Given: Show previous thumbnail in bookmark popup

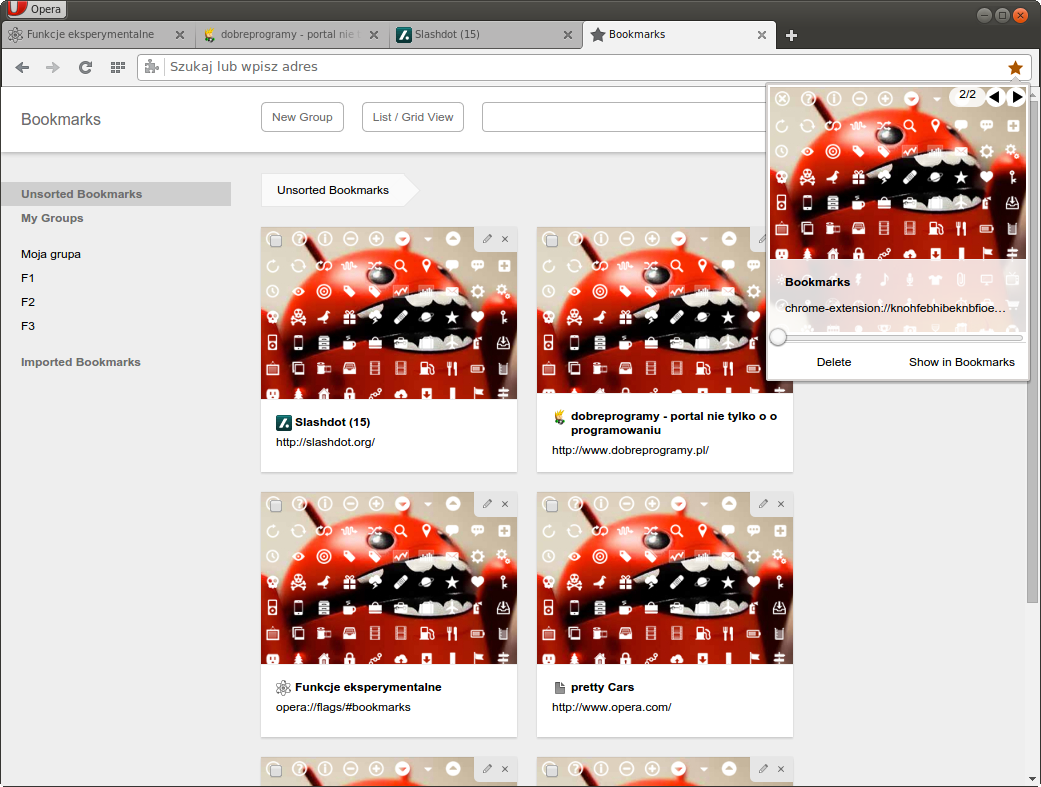Looking at the screenshot, I should click(995, 97).
